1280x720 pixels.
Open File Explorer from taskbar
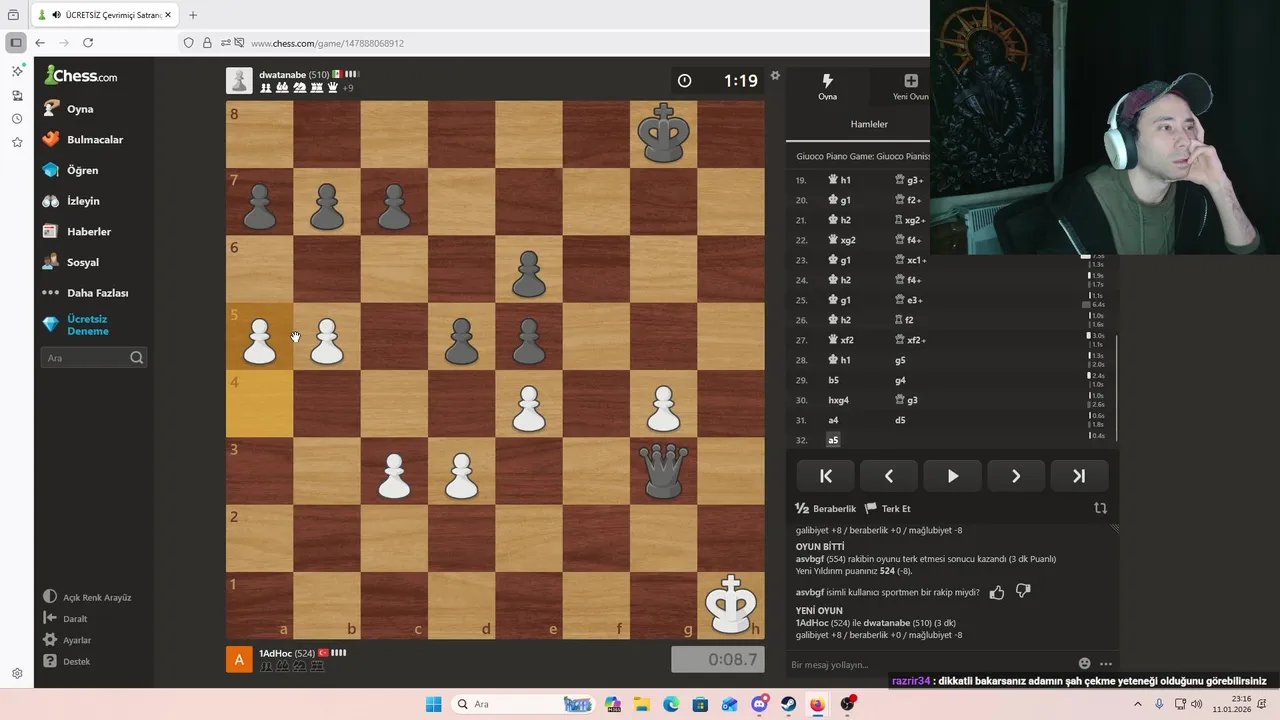point(641,704)
